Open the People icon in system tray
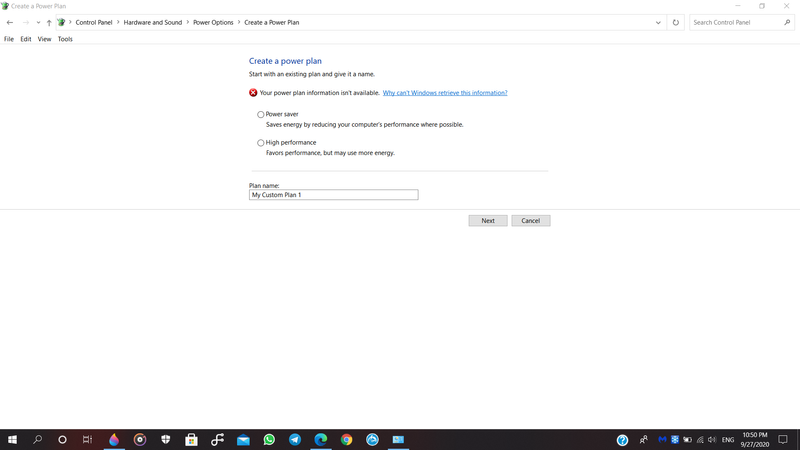Image resolution: width=800 pixels, height=450 pixels. tap(644, 439)
